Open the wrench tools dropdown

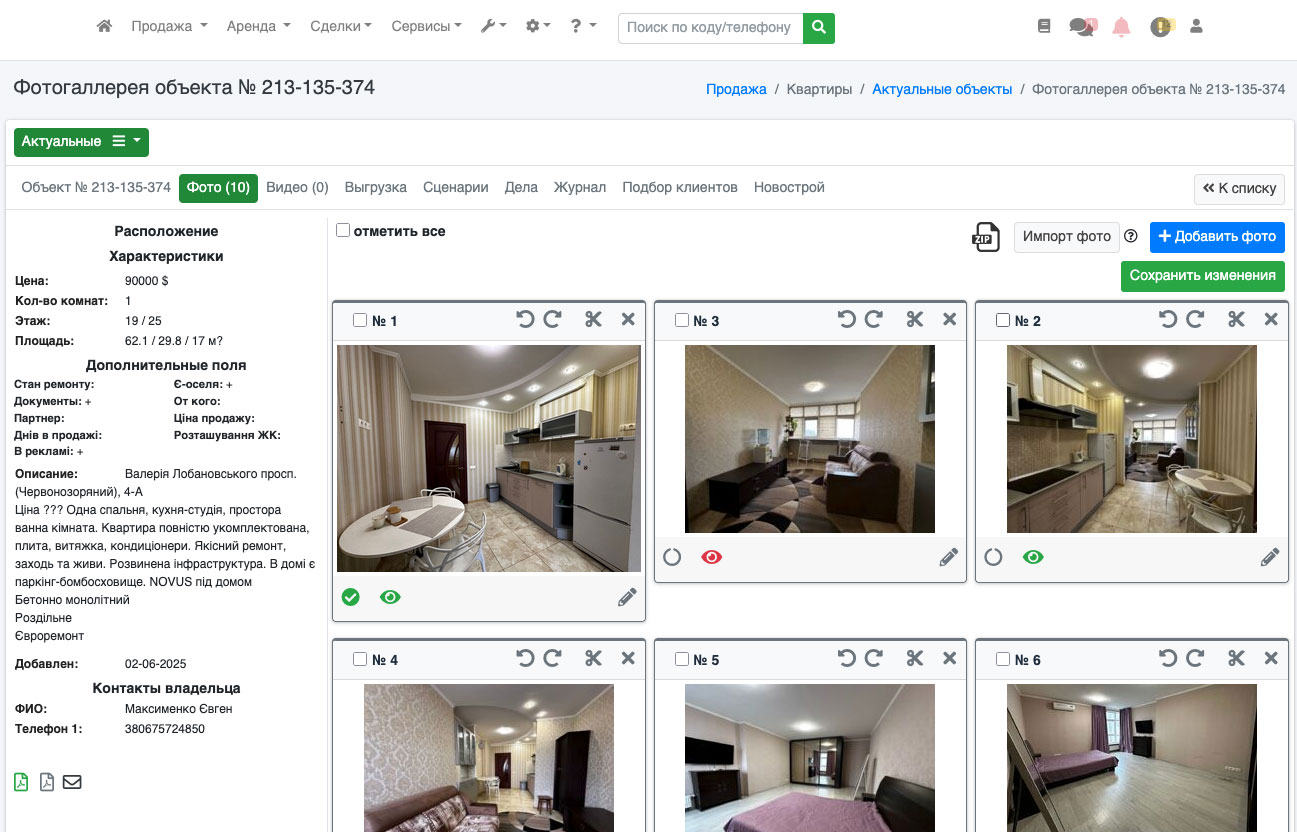(x=493, y=27)
